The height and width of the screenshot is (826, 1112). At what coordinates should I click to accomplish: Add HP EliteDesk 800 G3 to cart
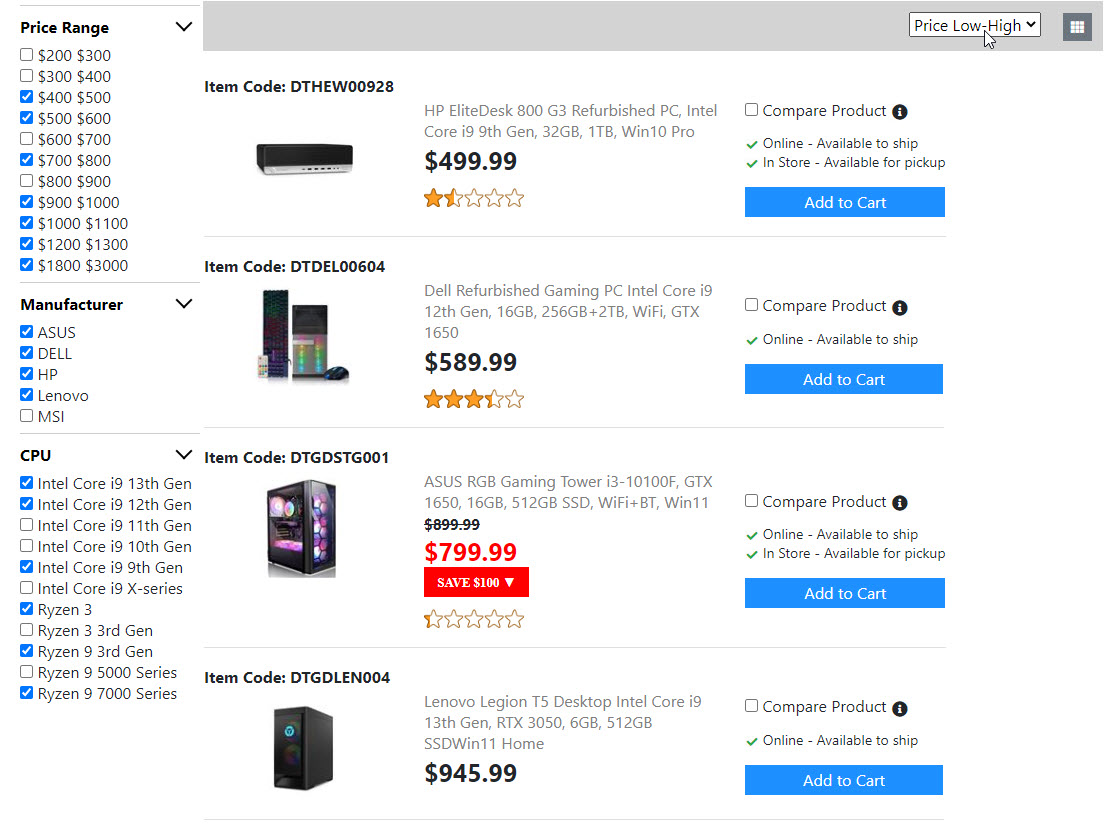click(x=844, y=202)
